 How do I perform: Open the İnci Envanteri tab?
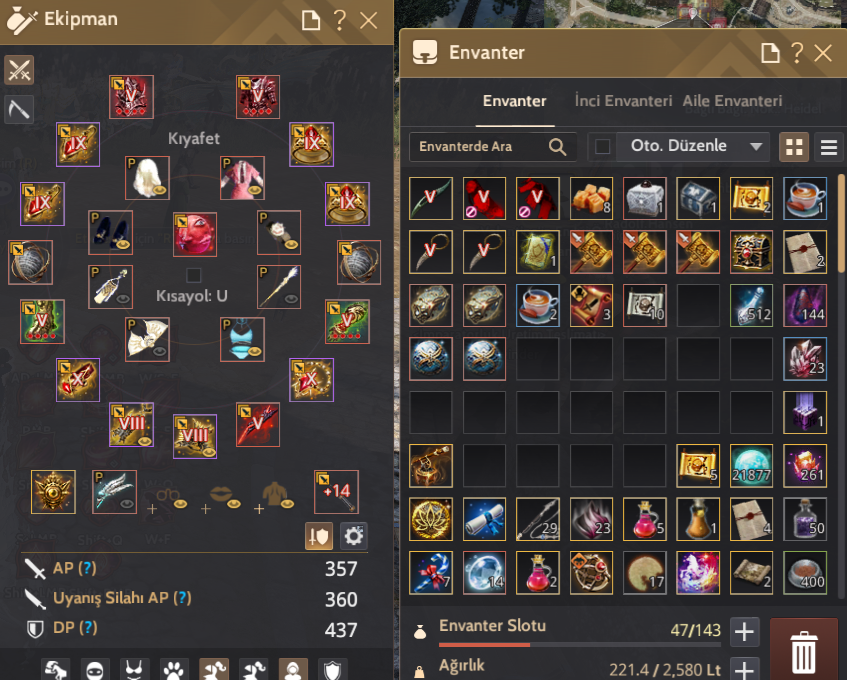click(623, 101)
